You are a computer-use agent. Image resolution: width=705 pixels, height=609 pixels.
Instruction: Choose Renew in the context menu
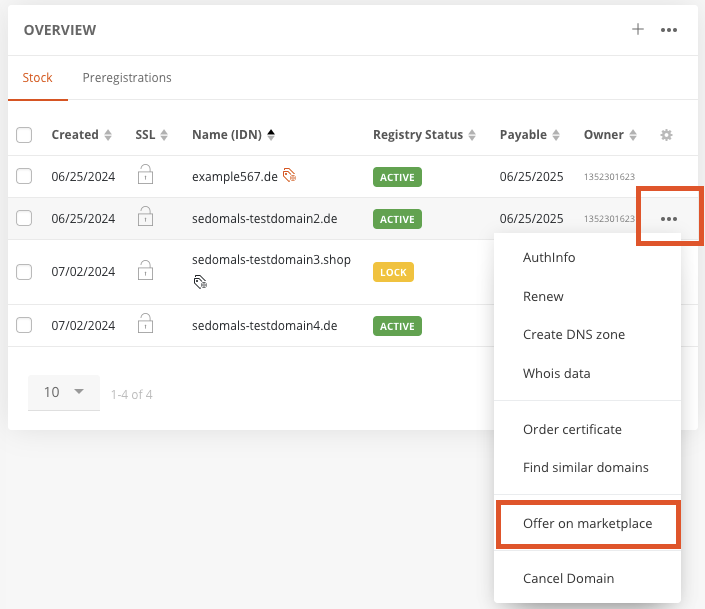coord(587,296)
